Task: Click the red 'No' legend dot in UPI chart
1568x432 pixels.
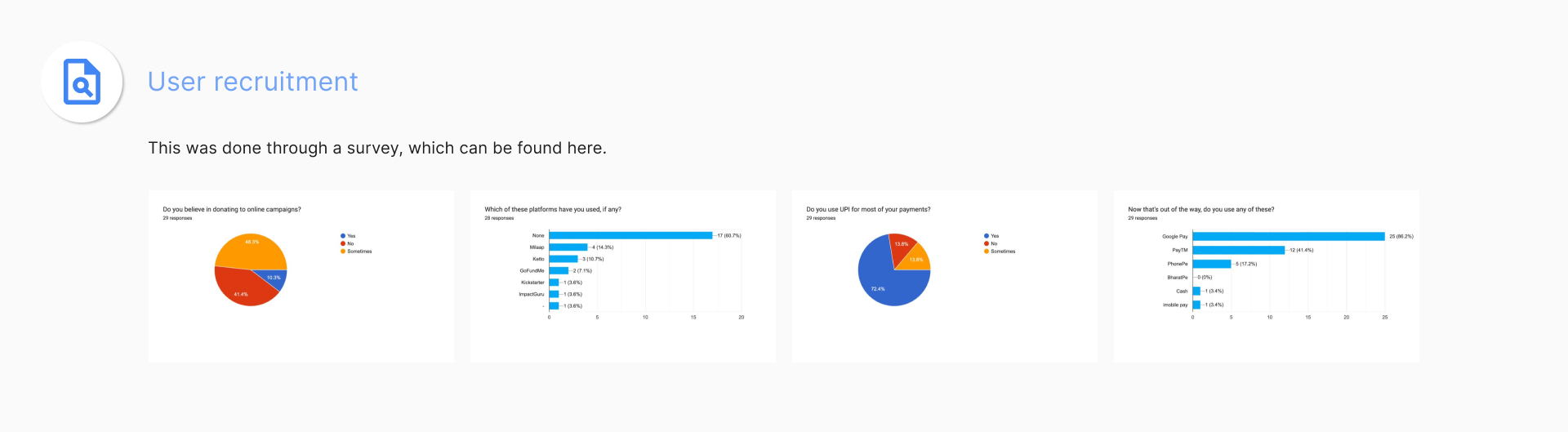Action: coord(987,243)
